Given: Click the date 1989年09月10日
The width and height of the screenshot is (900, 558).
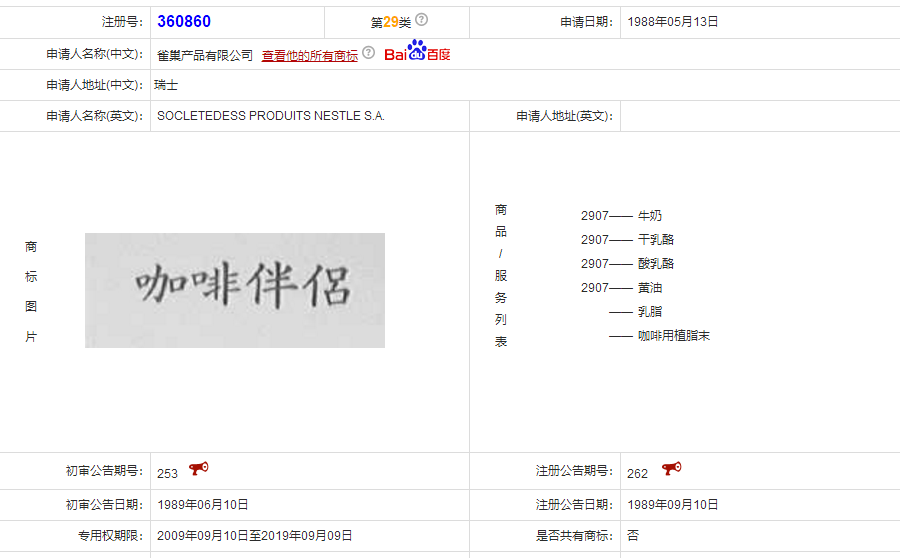Looking at the screenshot, I should (x=673, y=505).
